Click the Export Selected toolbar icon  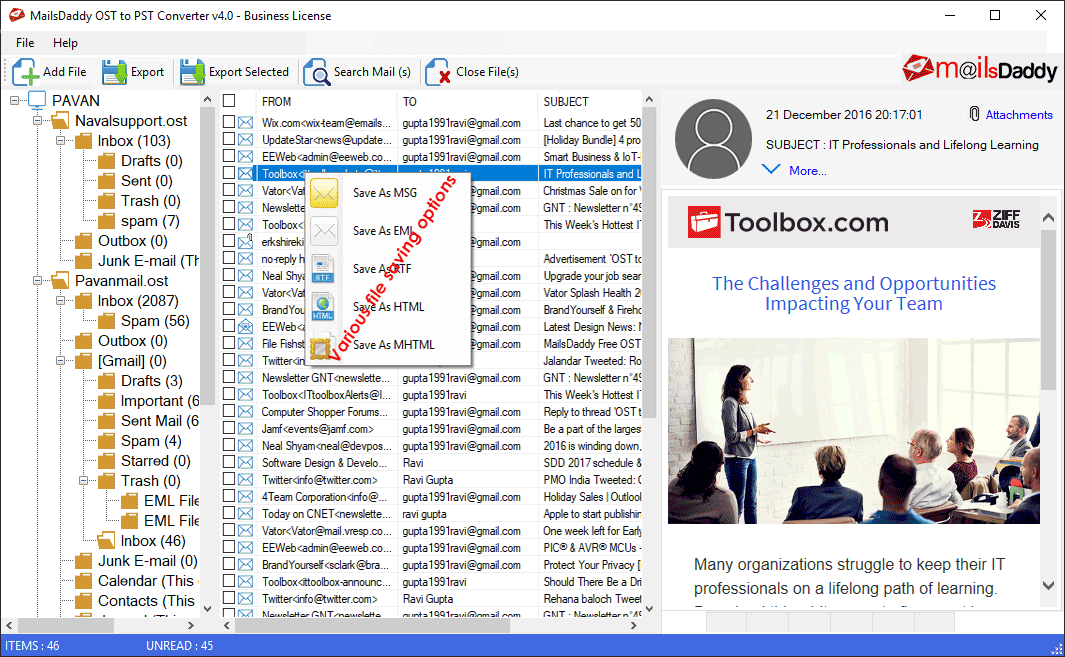pyautogui.click(x=192, y=72)
